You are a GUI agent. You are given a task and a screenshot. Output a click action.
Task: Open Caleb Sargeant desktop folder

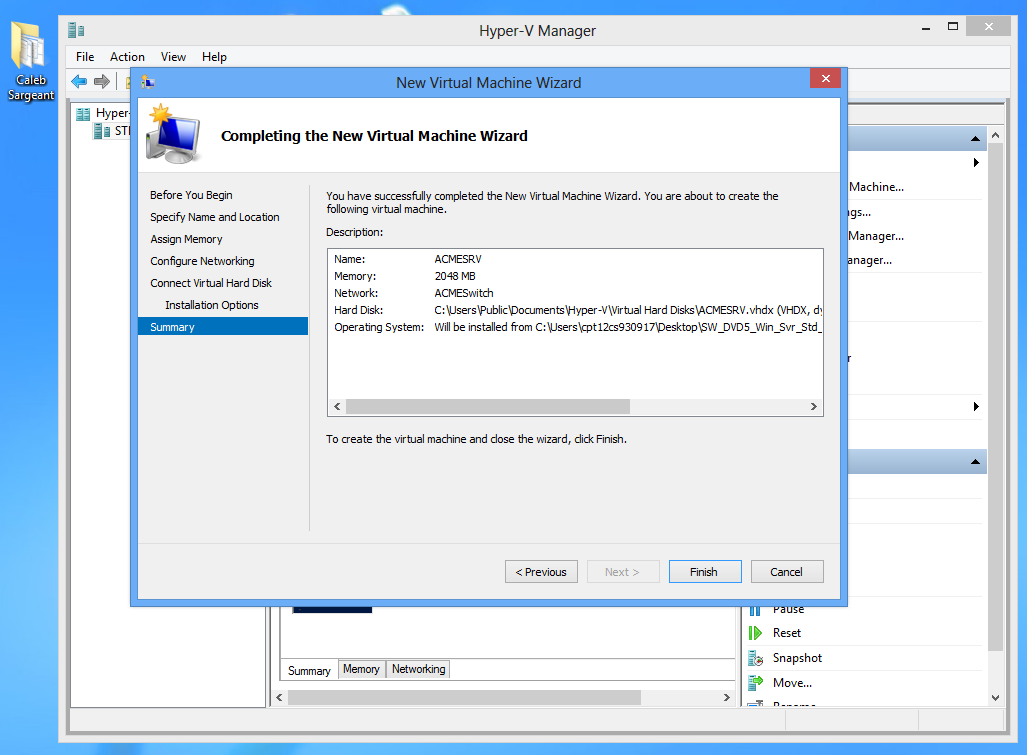tap(30, 62)
